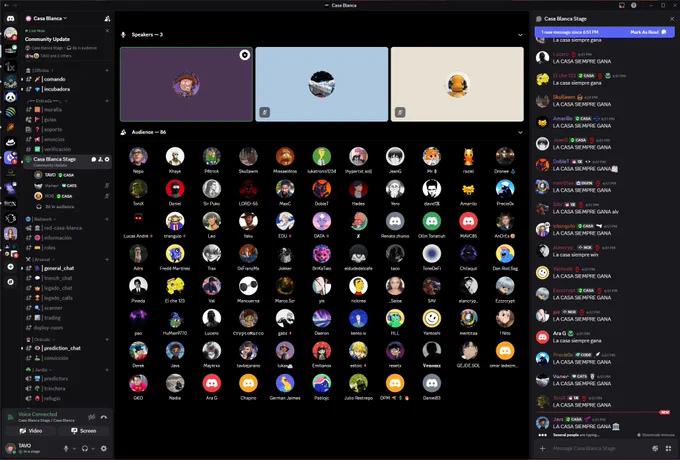The height and width of the screenshot is (460, 680).
Task: Open the general_chat channel
Action: [68, 268]
